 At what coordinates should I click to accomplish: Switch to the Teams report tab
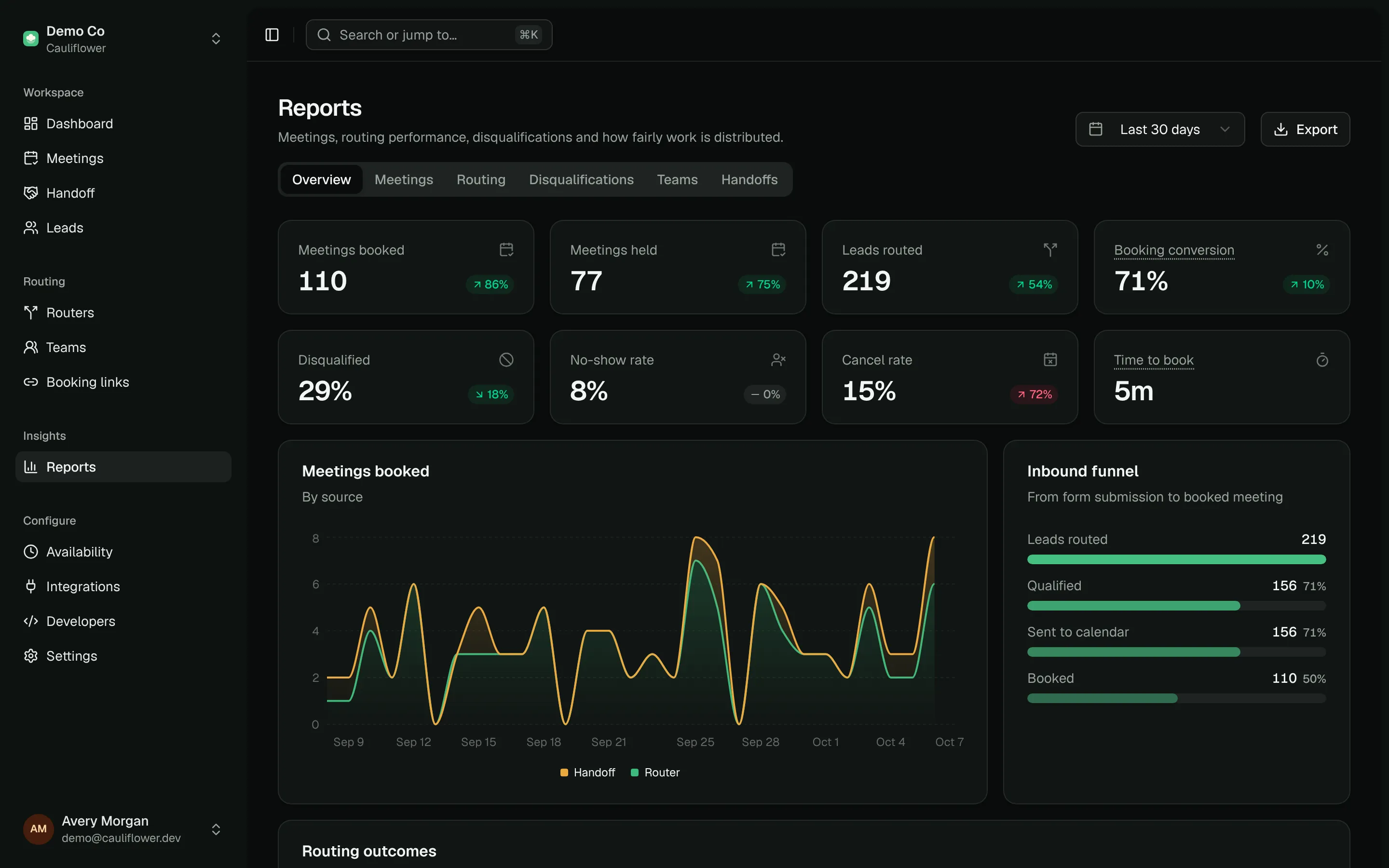coord(677,180)
